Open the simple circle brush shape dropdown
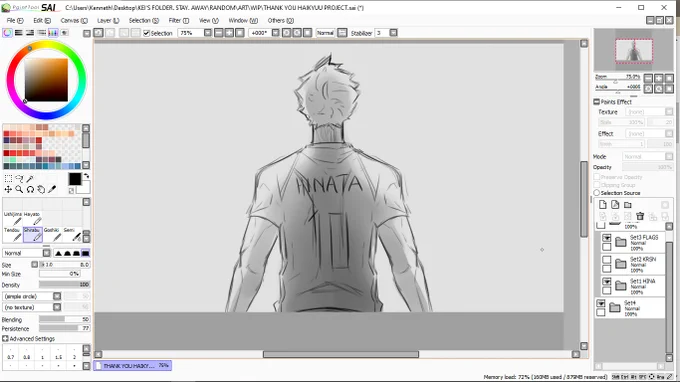680x382 pixels. [x=57, y=296]
